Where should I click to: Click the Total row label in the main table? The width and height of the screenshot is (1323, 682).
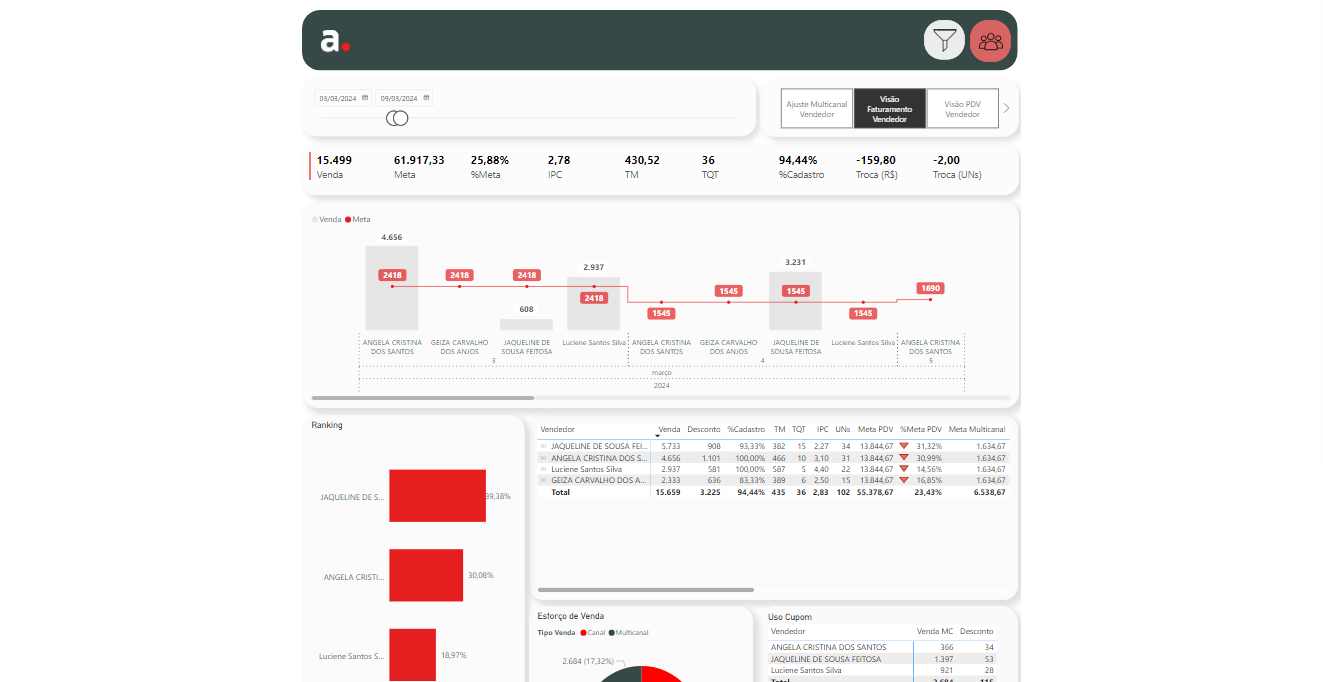[x=560, y=492]
